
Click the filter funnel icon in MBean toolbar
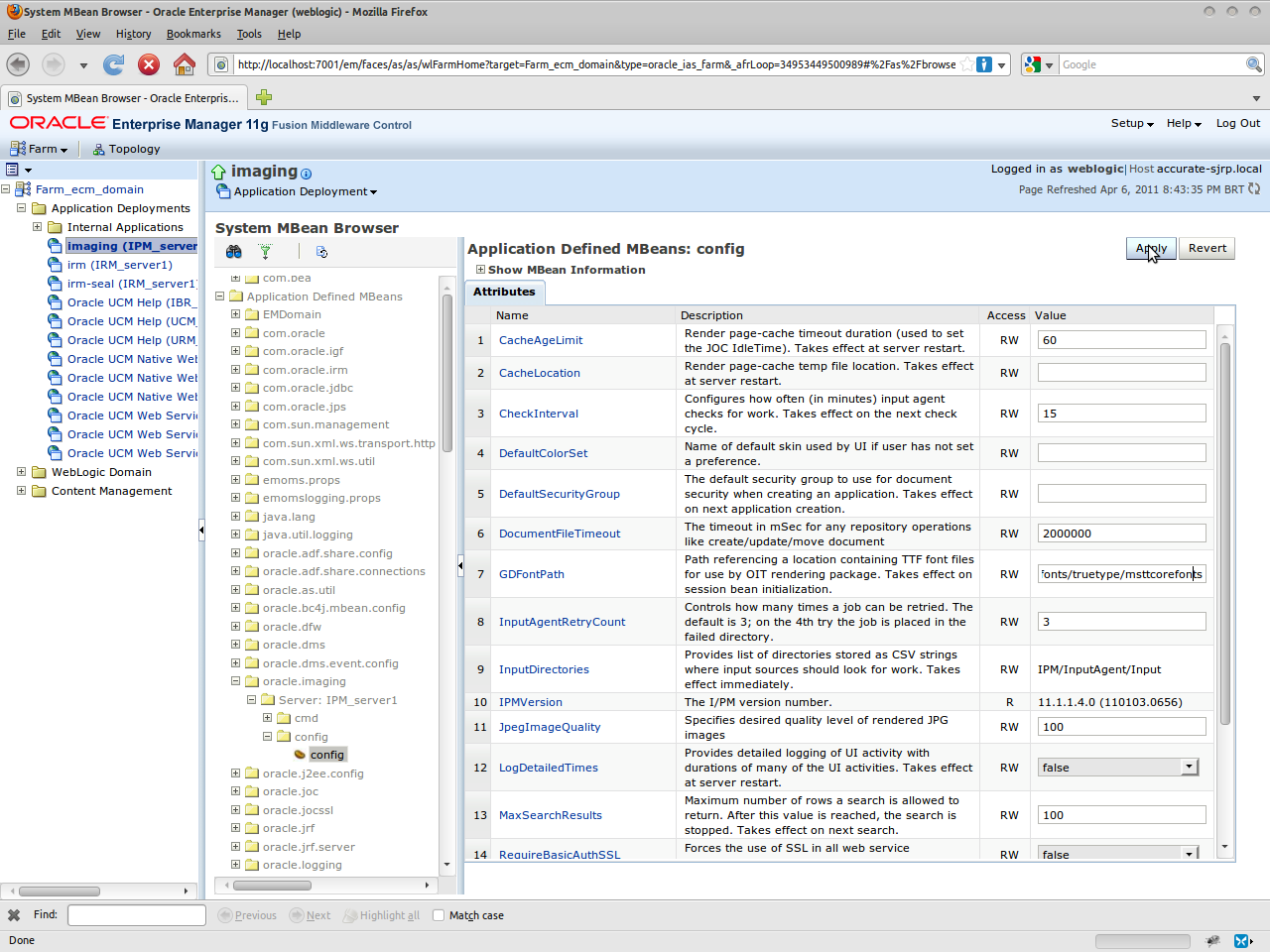click(265, 252)
